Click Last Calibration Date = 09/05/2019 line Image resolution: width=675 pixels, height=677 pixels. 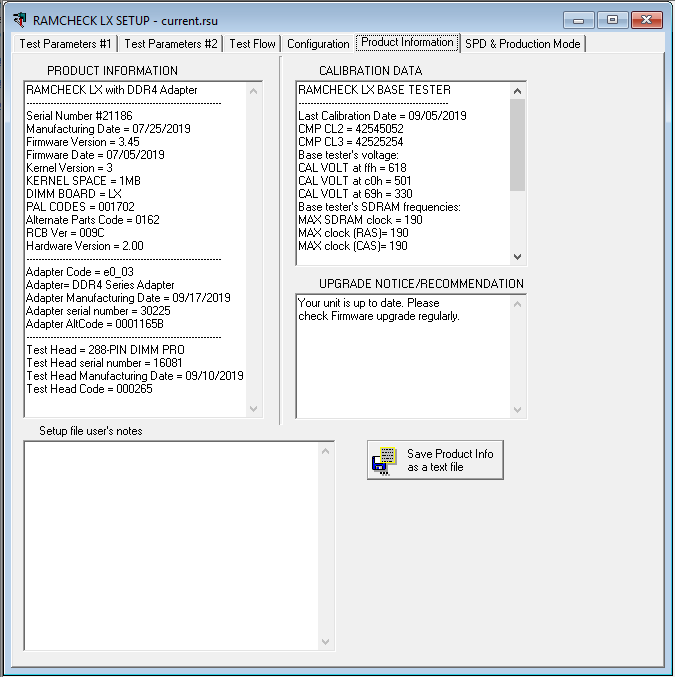pyautogui.click(x=382, y=116)
